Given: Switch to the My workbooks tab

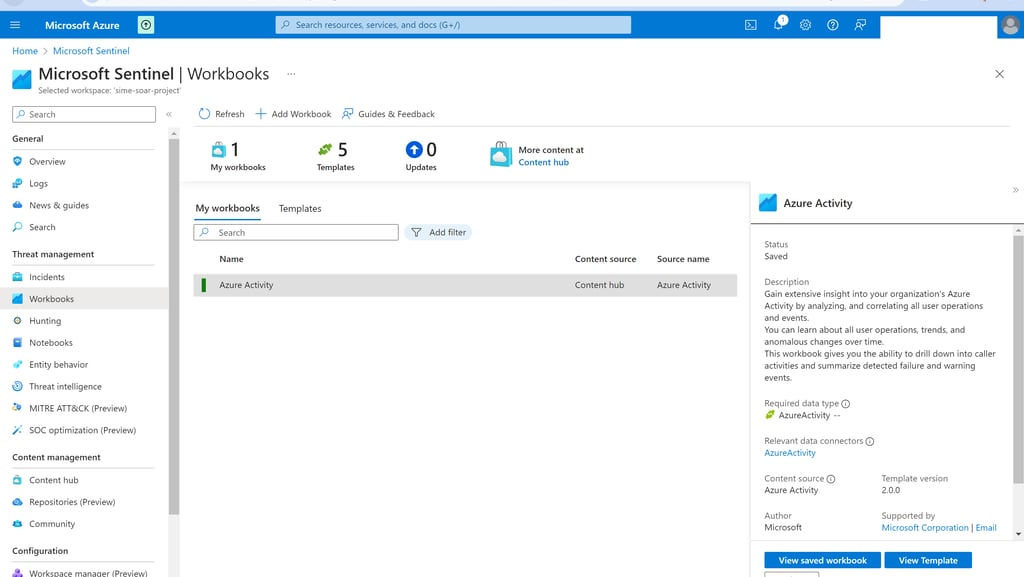Looking at the screenshot, I should pyautogui.click(x=227, y=208).
